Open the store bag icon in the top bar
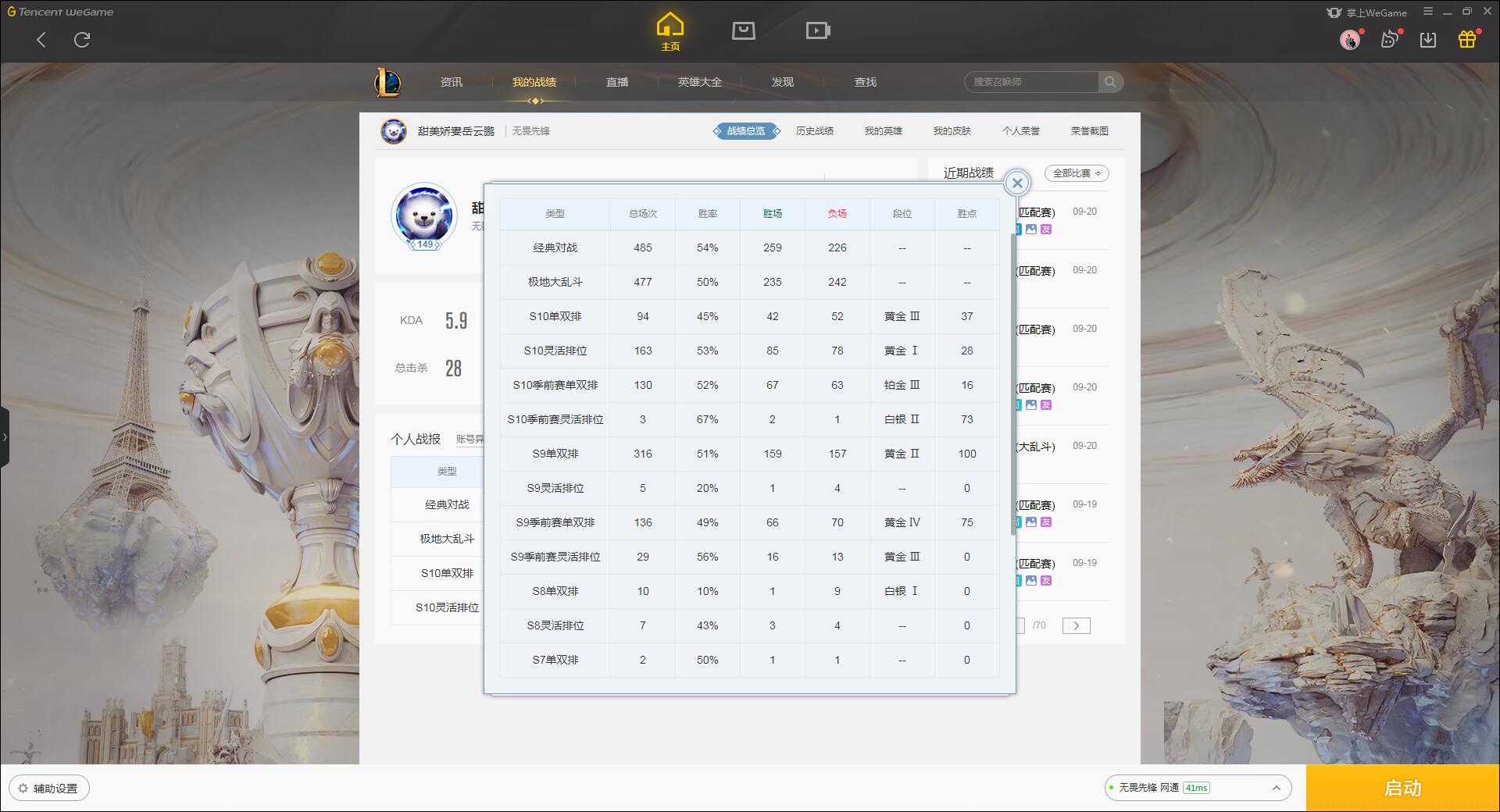This screenshot has height=812, width=1500. [744, 30]
